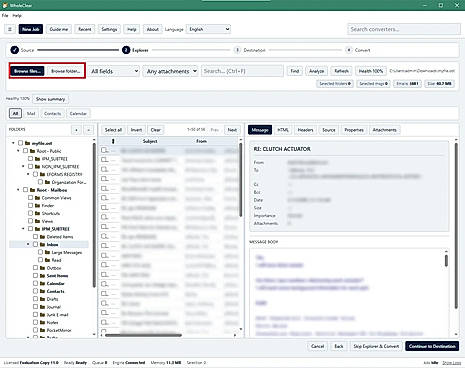This screenshot has width=465, height=368.
Task: Switch to the HTML preview tab
Action: click(x=283, y=130)
